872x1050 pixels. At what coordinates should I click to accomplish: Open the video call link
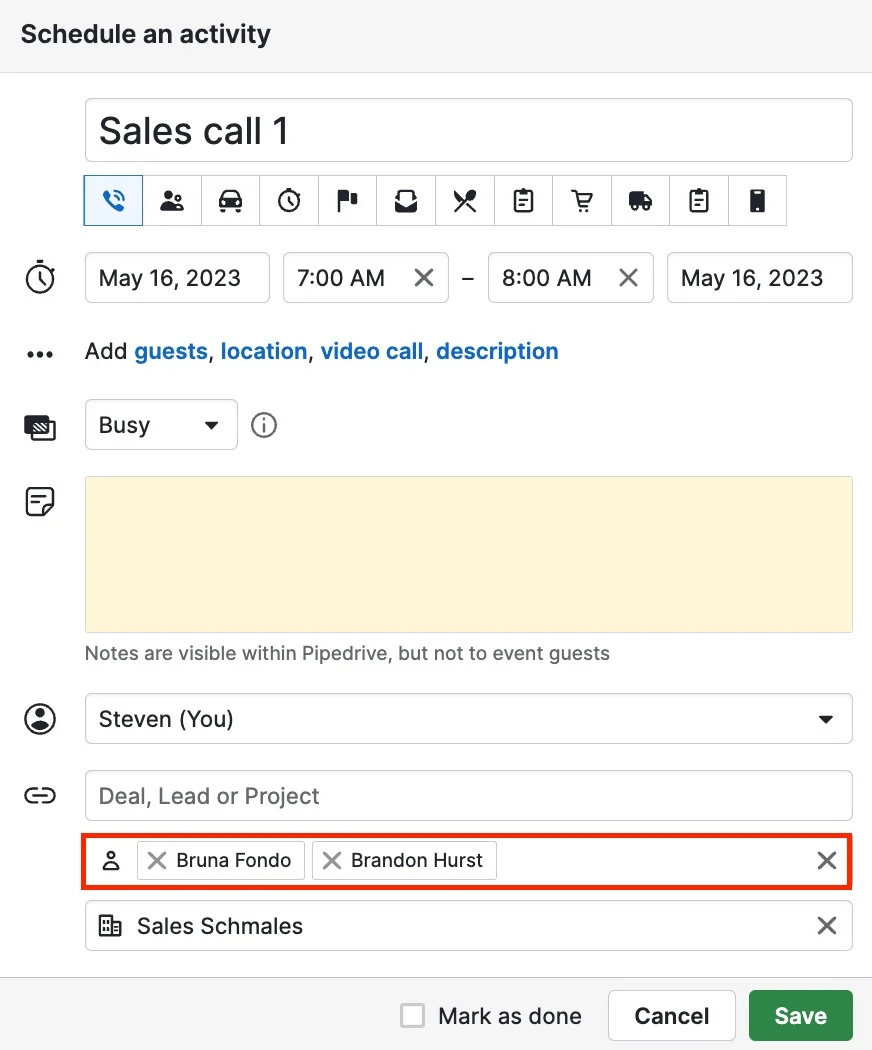coord(372,351)
